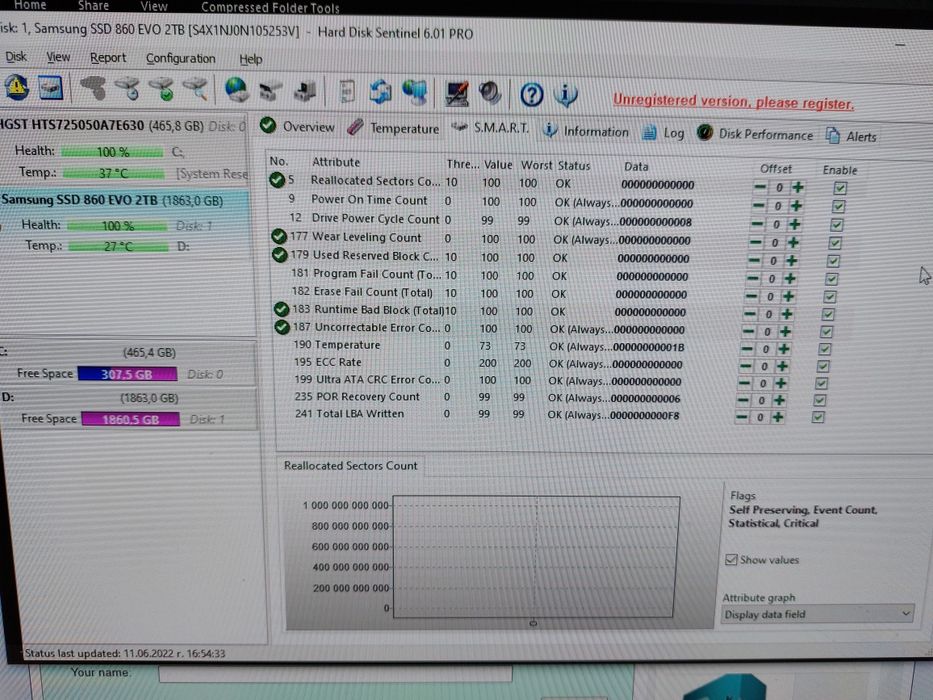Open the Help menu
The image size is (933, 700).
(x=251, y=60)
